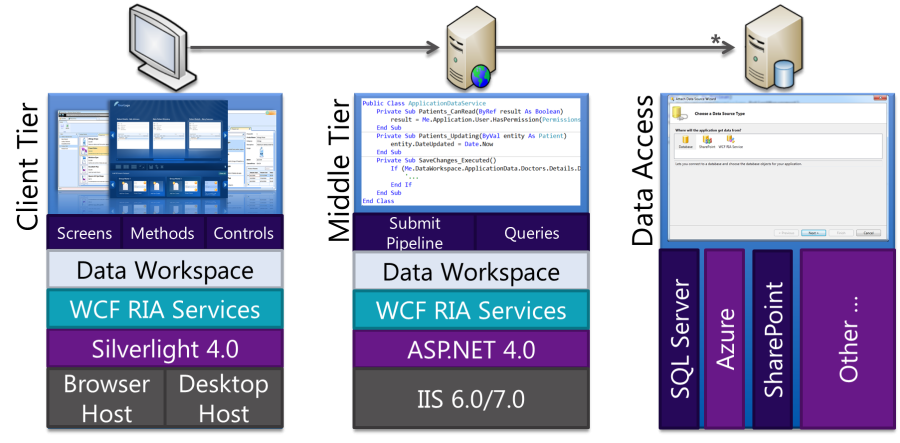Click the Desktop Host box
The image size is (900, 443).
224,398
